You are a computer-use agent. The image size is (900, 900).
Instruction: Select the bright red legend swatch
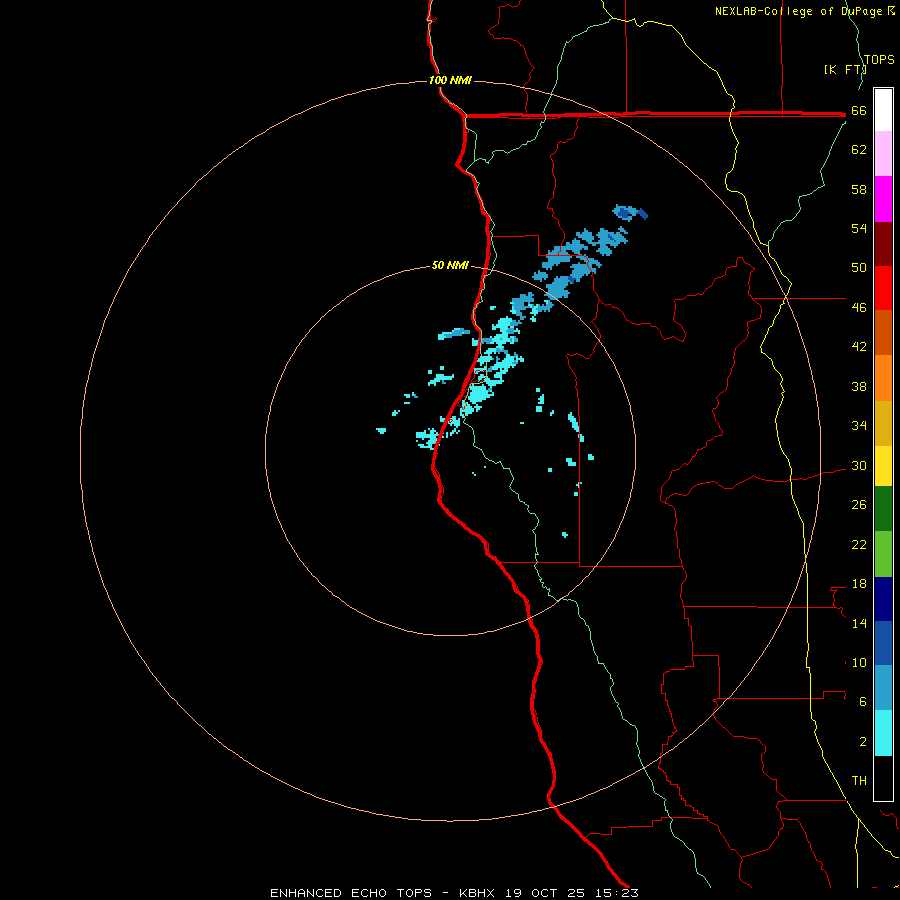[883, 288]
